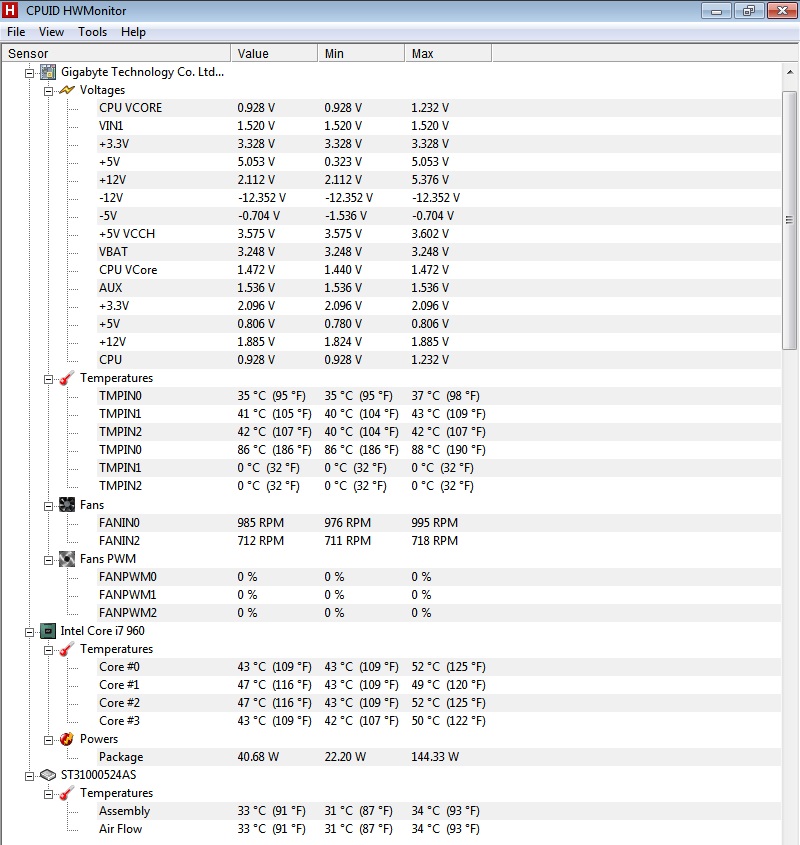
Task: Click the fan icon beside Fans
Action: [x=67, y=505]
